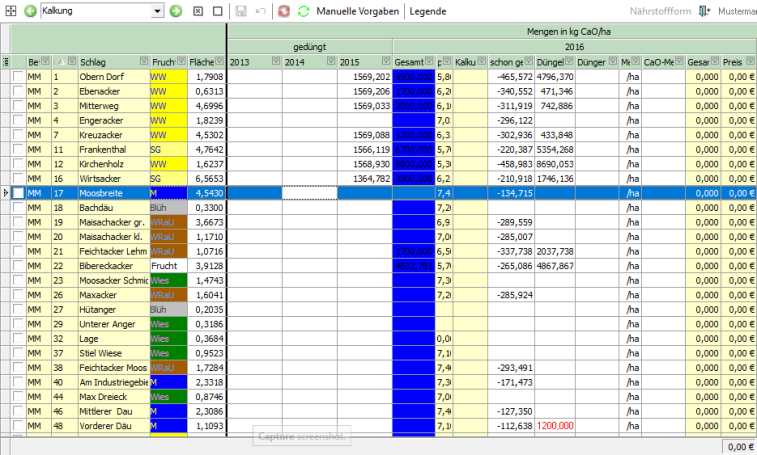Click the 2014 cell in Moosbreite row
The width and height of the screenshot is (757, 455).
pos(309,193)
